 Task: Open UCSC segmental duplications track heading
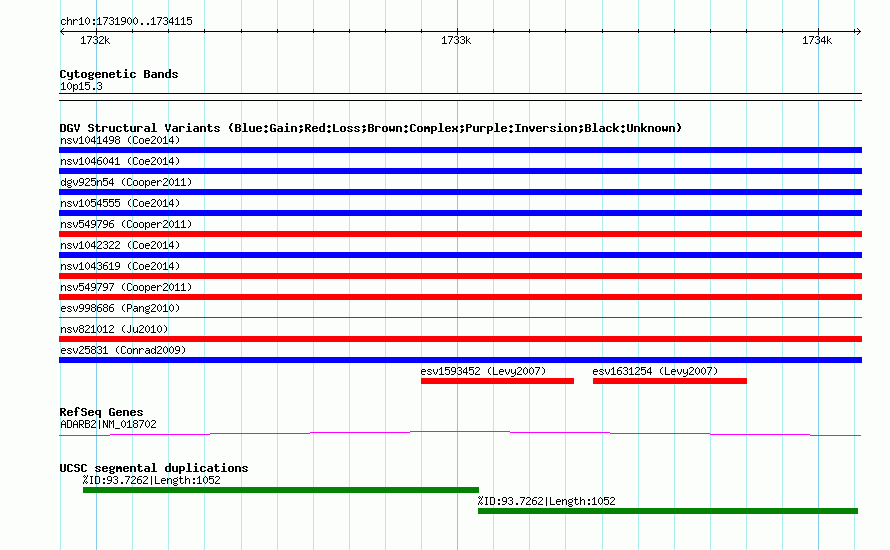(154, 468)
